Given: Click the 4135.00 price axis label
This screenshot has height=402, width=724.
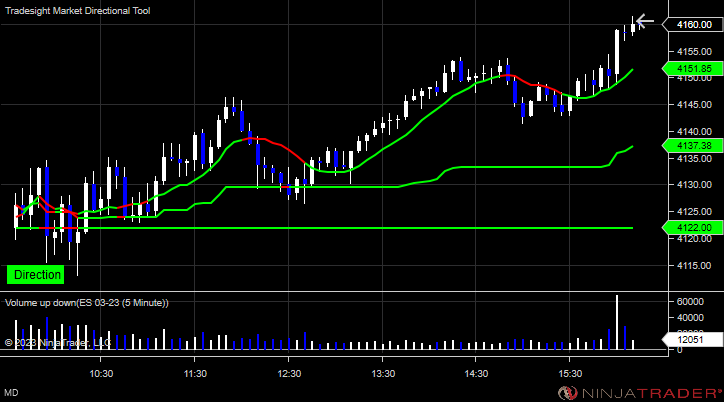Looking at the screenshot, I should point(694,158).
